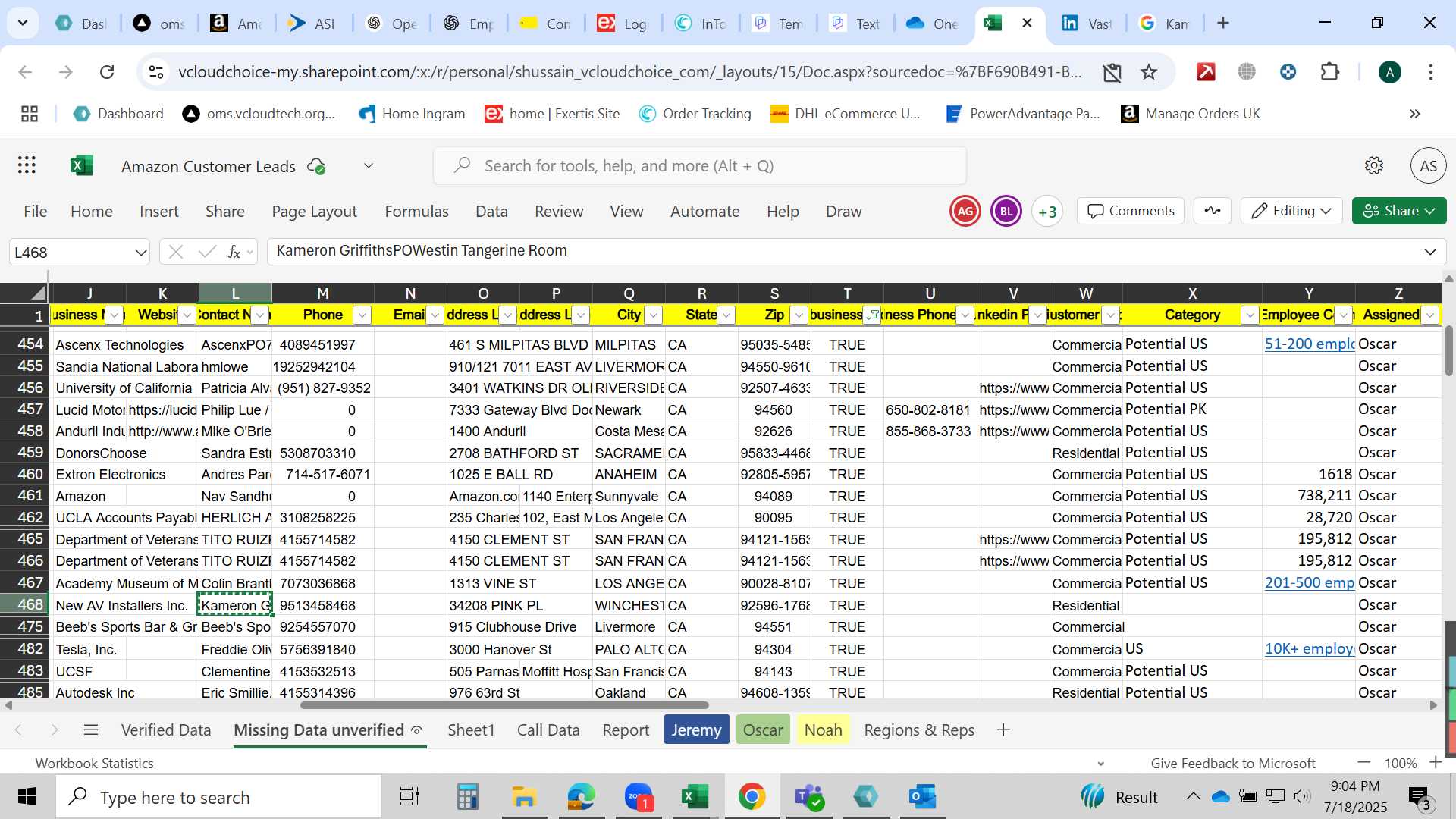The height and width of the screenshot is (819, 1456).
Task: Zoom in with the plus icon
Action: pyautogui.click(x=1435, y=763)
